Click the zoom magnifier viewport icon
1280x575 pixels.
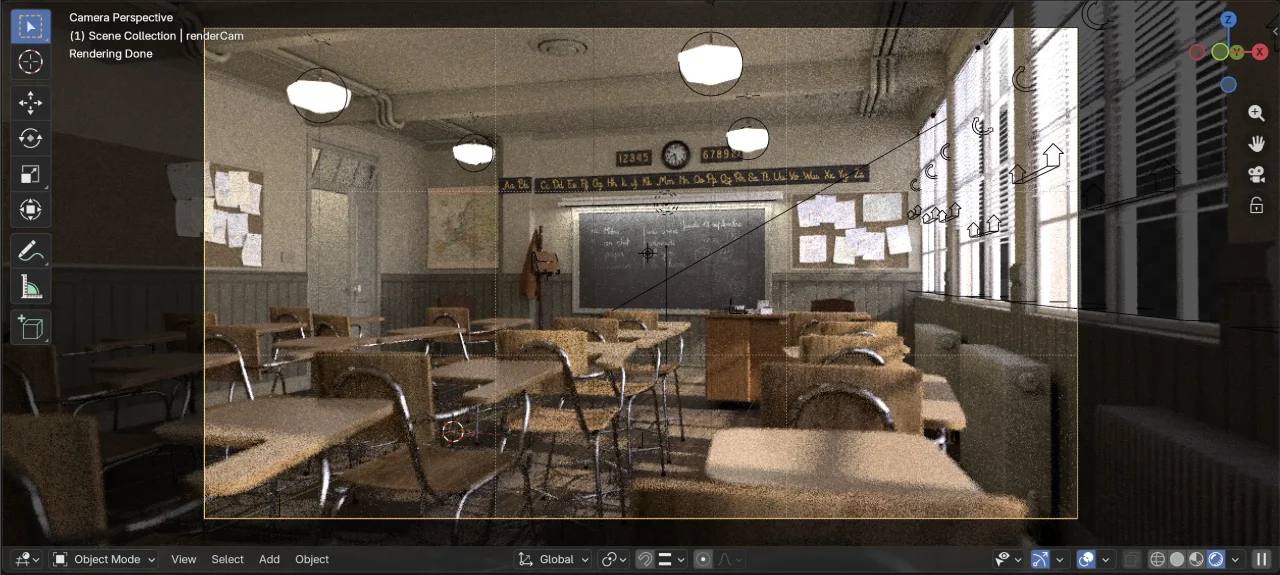point(1257,113)
